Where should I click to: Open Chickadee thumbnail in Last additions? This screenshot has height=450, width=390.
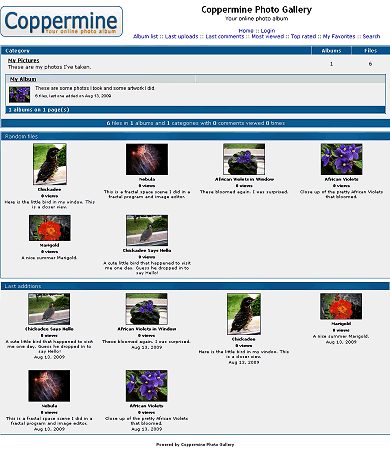pyautogui.click(x=244, y=314)
